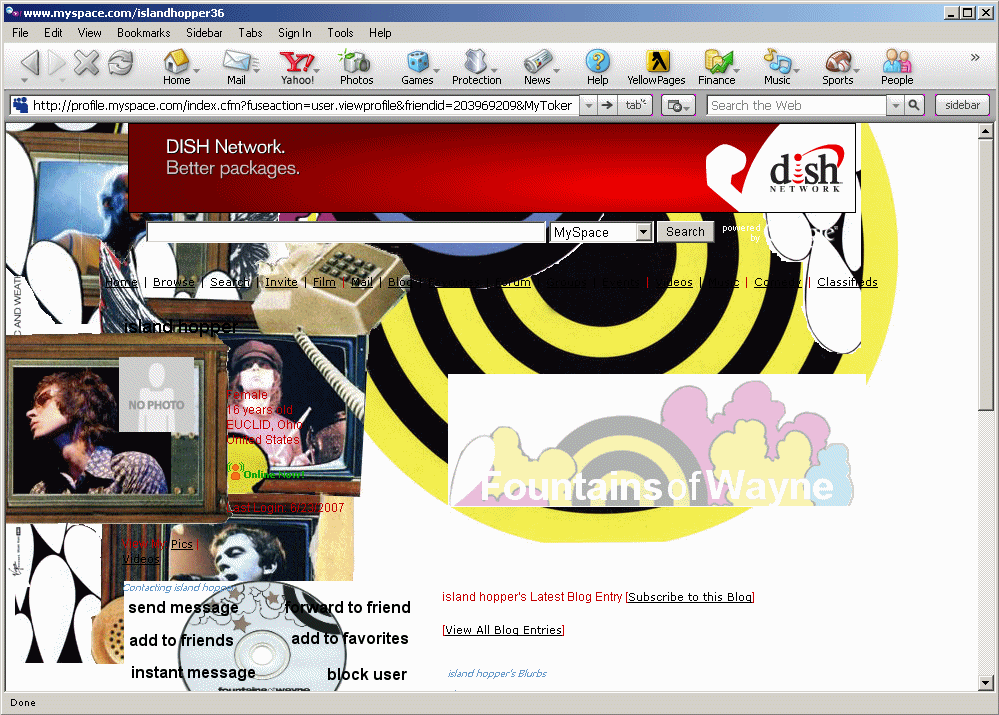The height and width of the screenshot is (715, 999).
Task: Expand the address bar URL history dropdown
Action: (589, 105)
